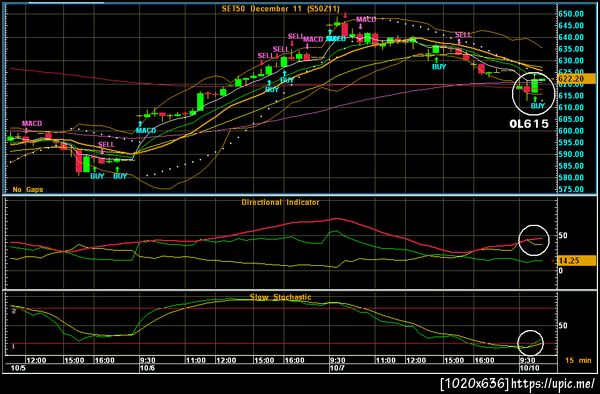
Task: Click the 595.00 price axis label
Action: click(x=571, y=142)
